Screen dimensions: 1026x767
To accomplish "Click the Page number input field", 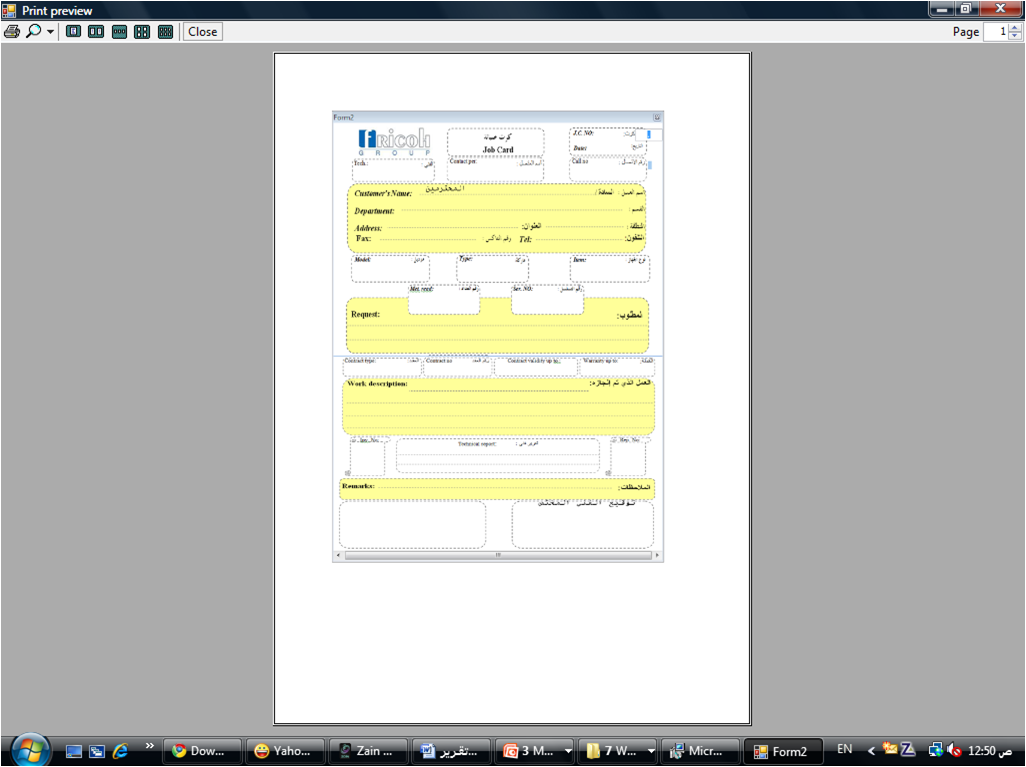I will coord(997,32).
